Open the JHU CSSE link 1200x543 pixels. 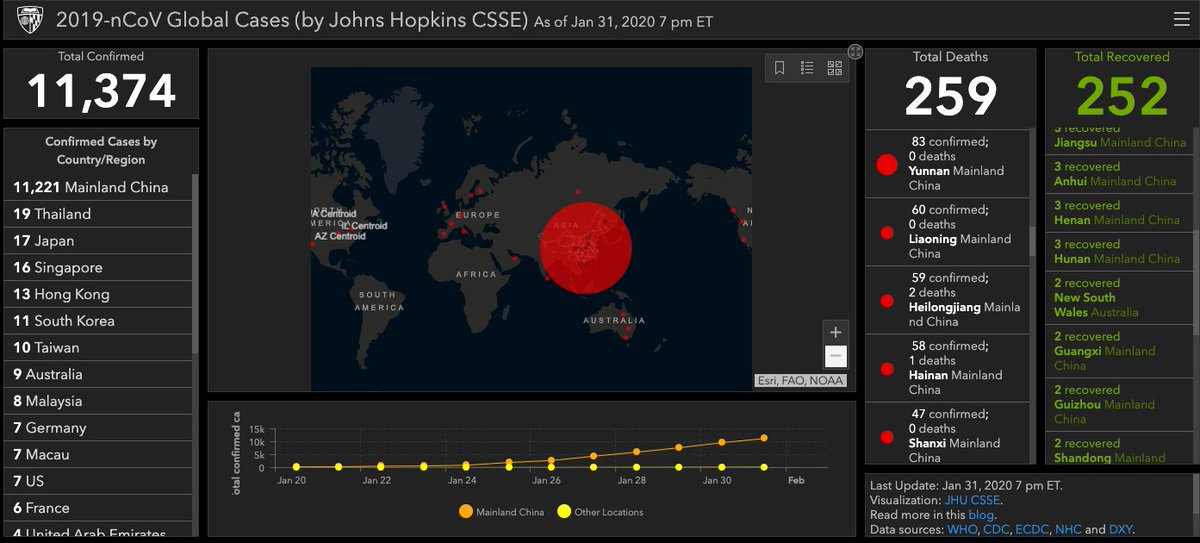tap(971, 500)
